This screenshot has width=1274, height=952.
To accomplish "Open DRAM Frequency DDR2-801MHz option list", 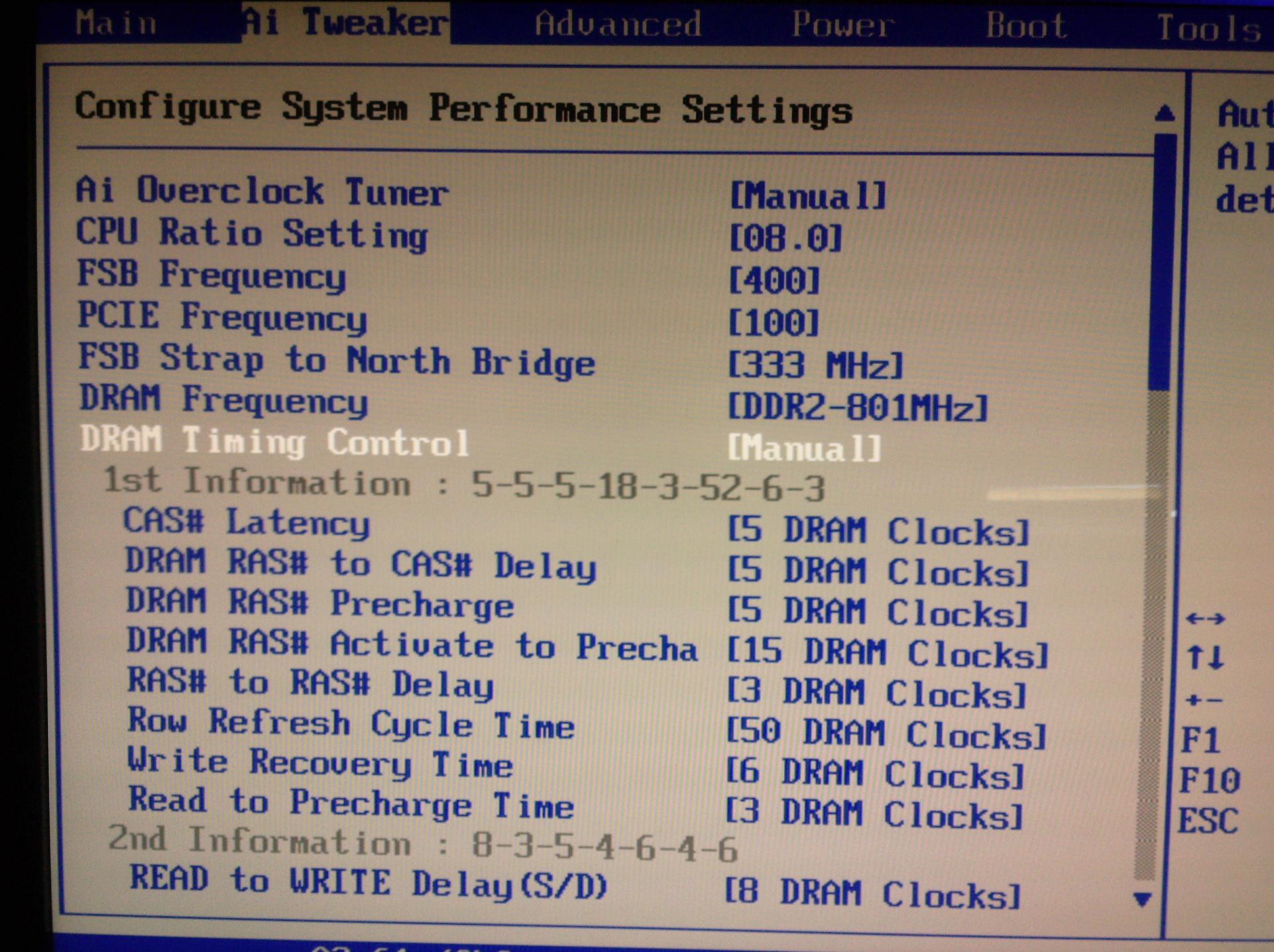I will (x=857, y=406).
